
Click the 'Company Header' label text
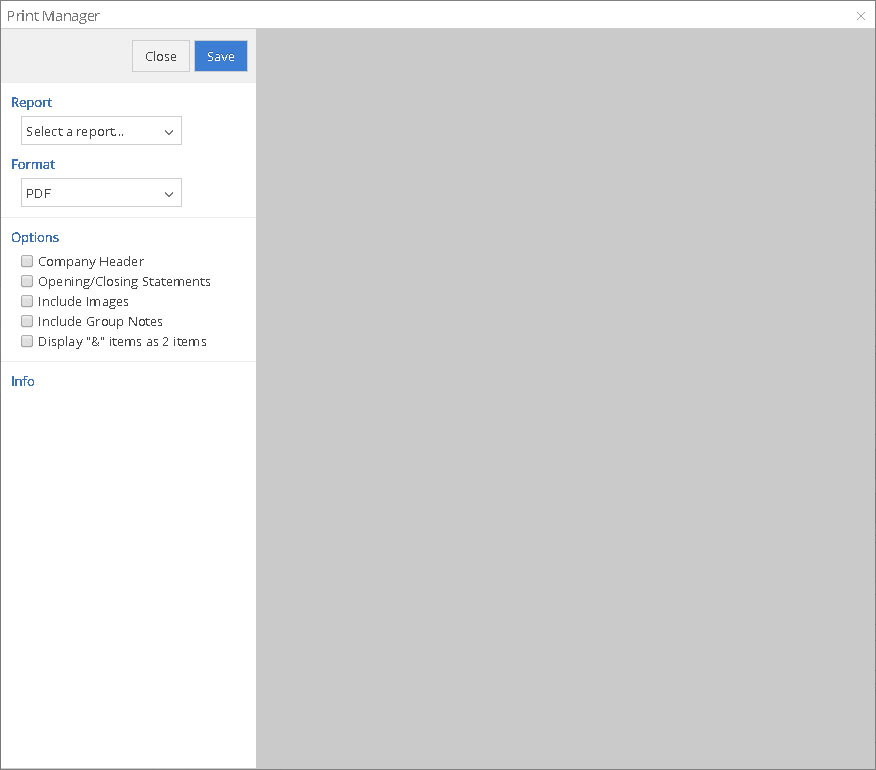[91, 261]
